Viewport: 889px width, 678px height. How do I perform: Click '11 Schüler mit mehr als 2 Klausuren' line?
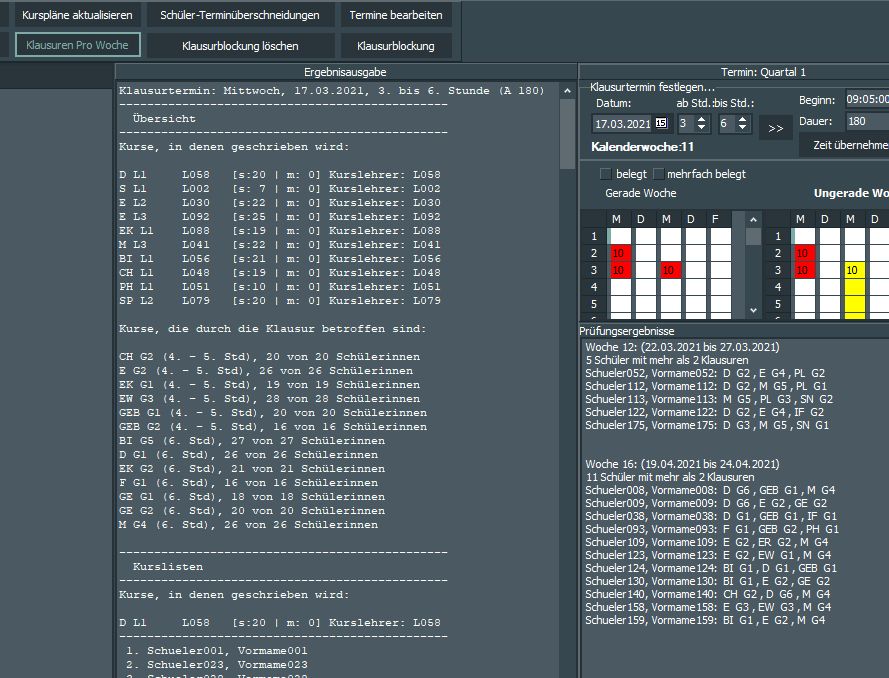(670, 477)
